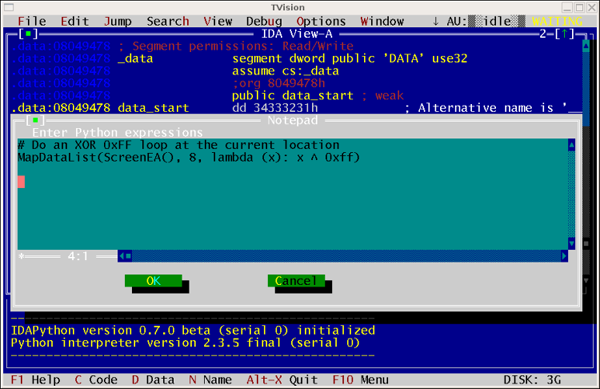Open the Edit menu
The height and width of the screenshot is (389, 600).
[75, 21]
